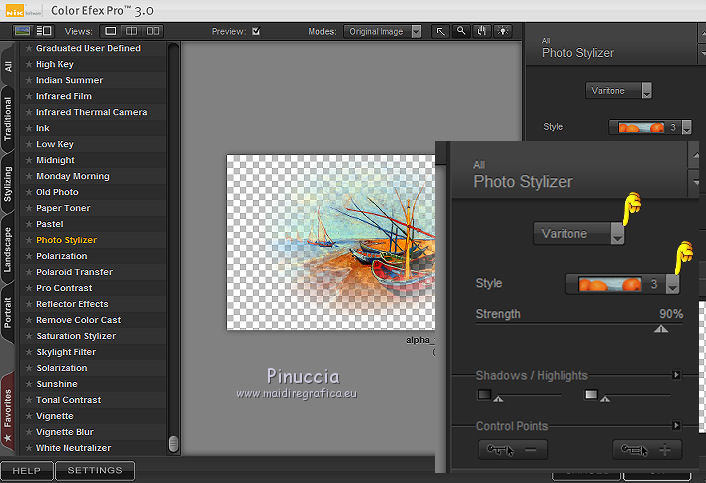Screen dimensions: 706x483
Task: Switch to split preview view
Action: 133,31
